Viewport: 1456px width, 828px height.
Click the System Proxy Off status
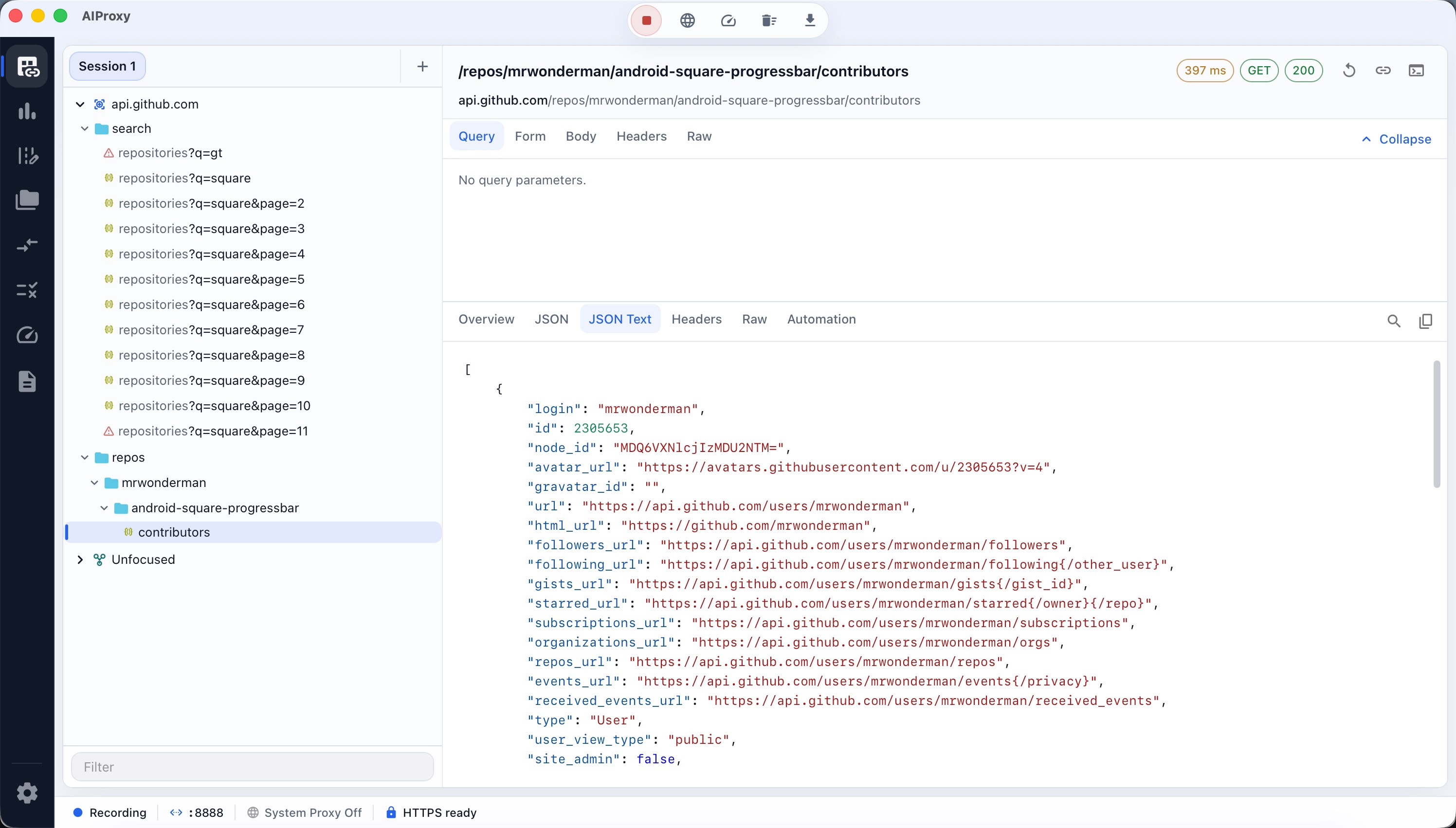point(305,812)
